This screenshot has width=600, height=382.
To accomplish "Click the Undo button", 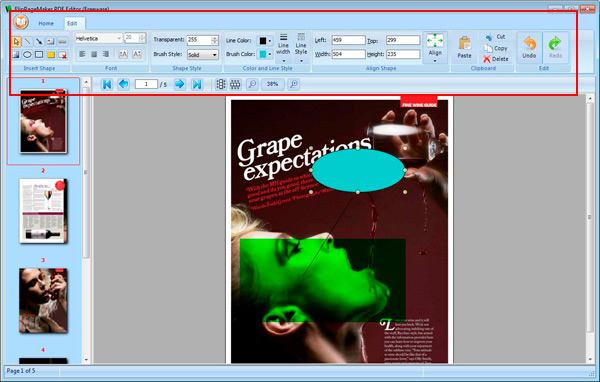I will (529, 47).
